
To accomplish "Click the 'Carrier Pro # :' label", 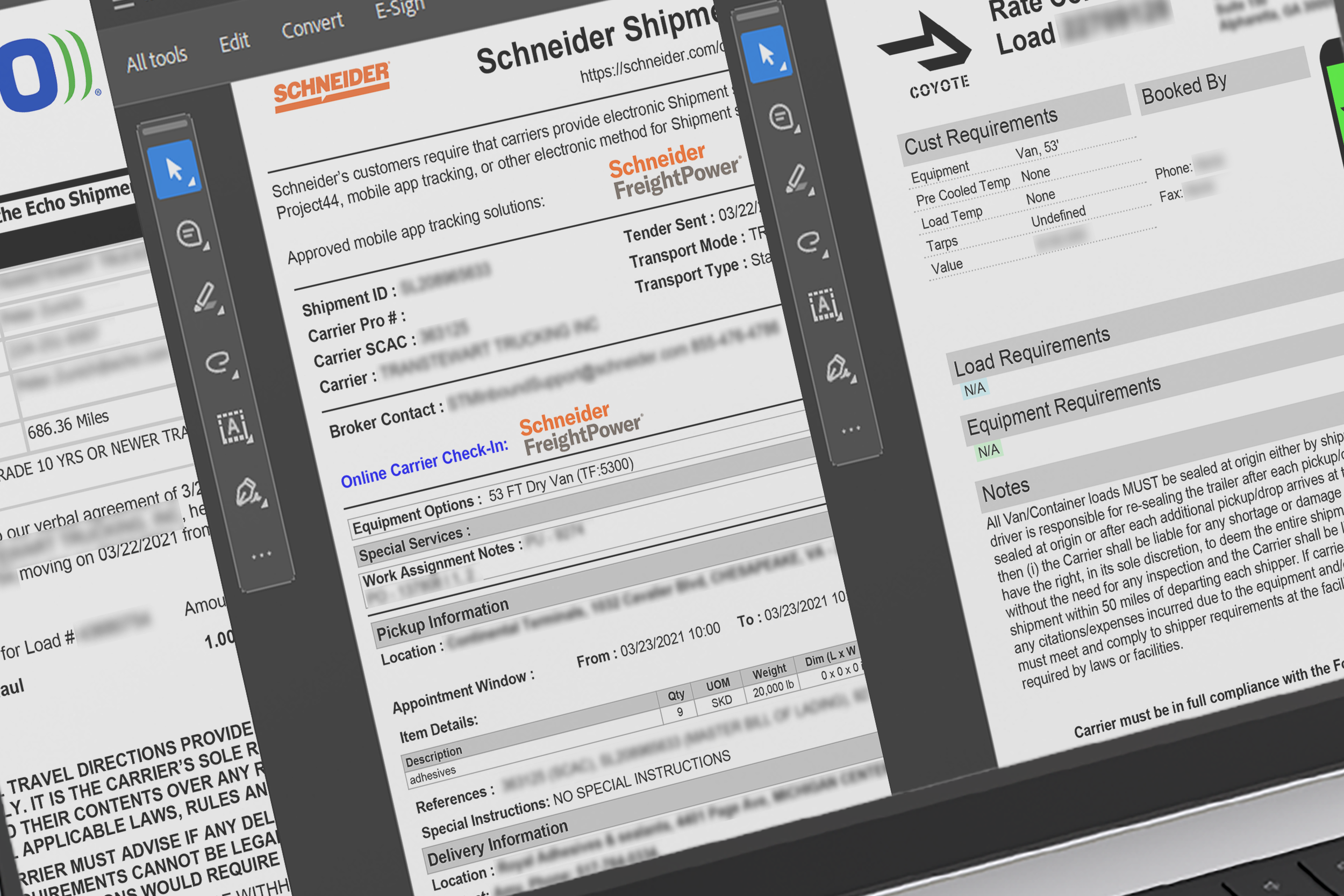I will pyautogui.click(x=356, y=327).
